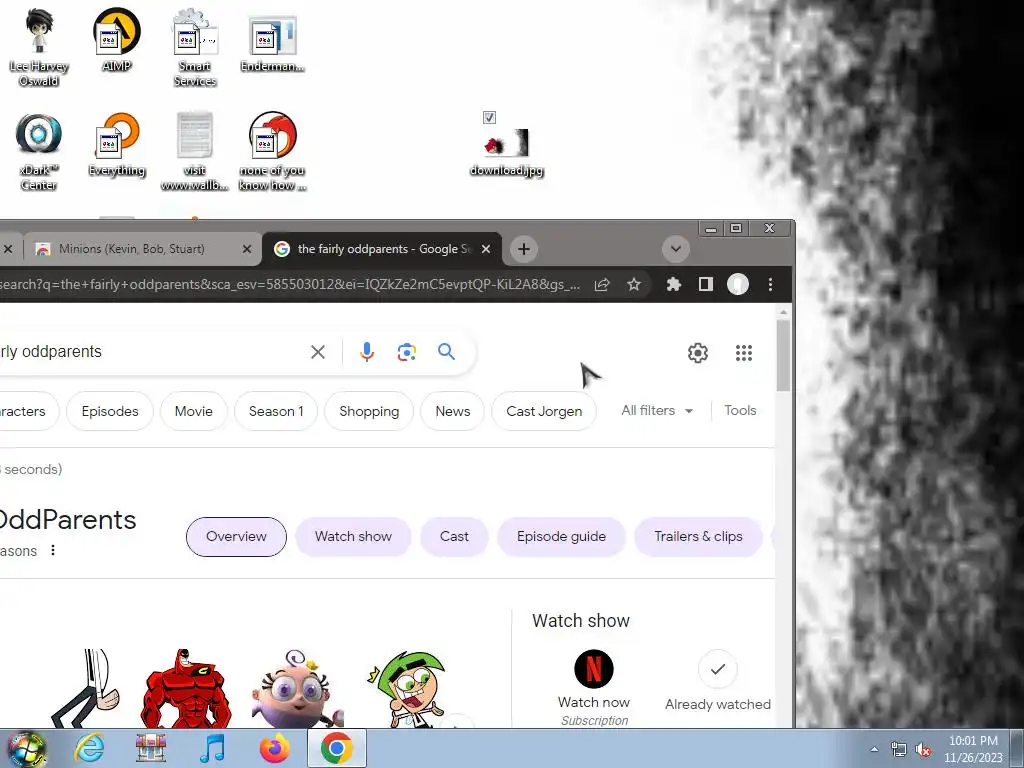Show hidden system tray icons
The height and width of the screenshot is (768, 1024).
point(874,749)
